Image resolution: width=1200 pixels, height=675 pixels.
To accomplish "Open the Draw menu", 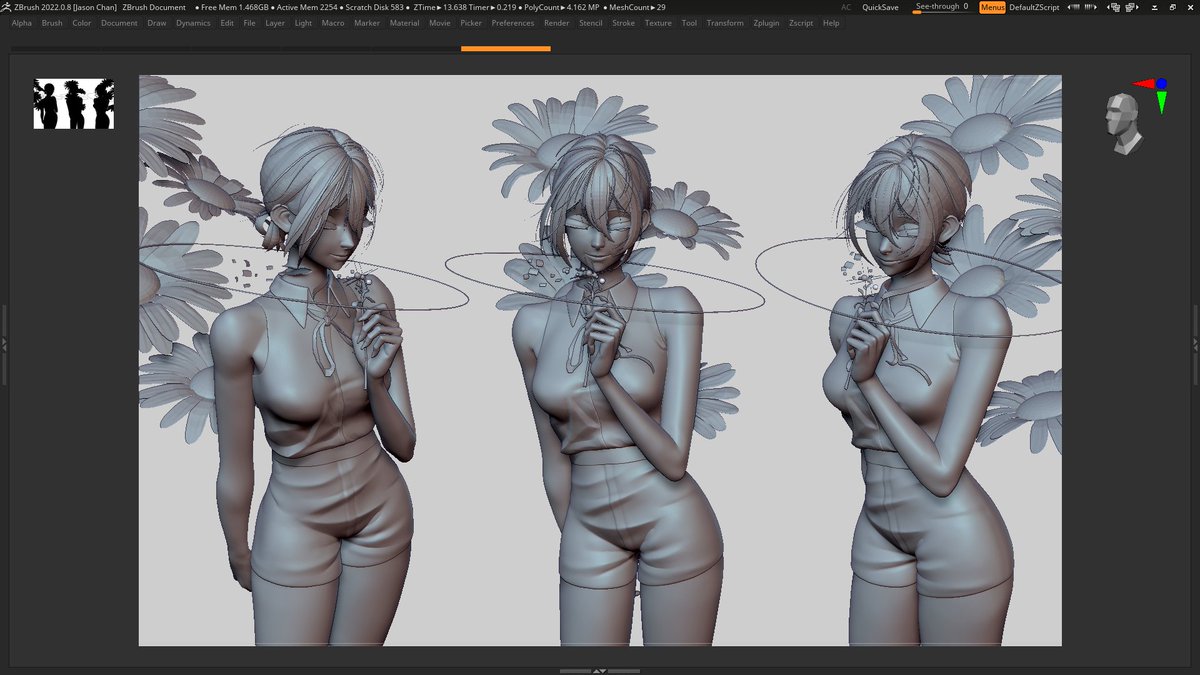I will 157,23.
